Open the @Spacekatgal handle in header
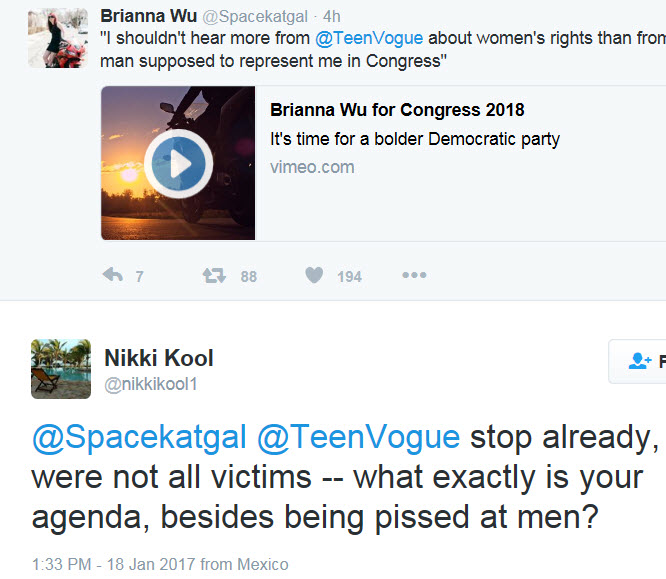The width and height of the screenshot is (666, 579). 255,17
